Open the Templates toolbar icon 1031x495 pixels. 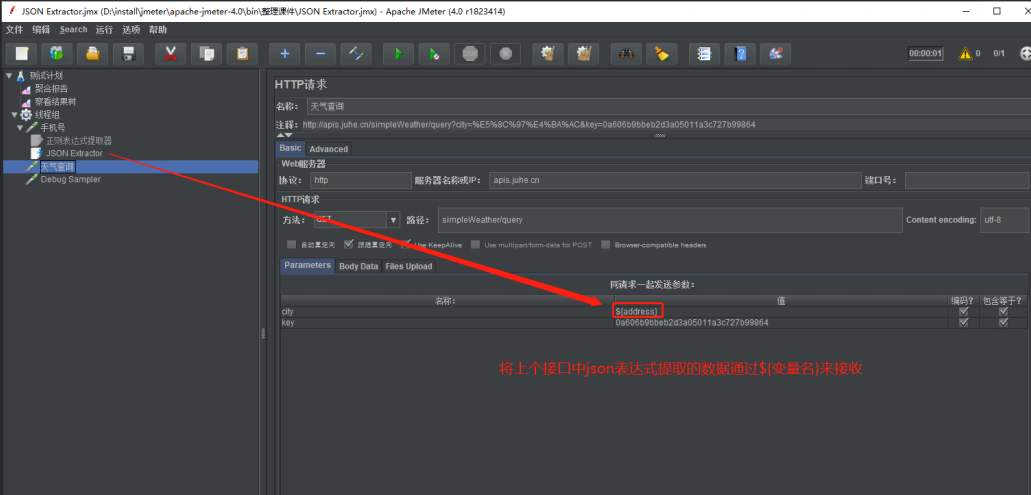[x=57, y=54]
